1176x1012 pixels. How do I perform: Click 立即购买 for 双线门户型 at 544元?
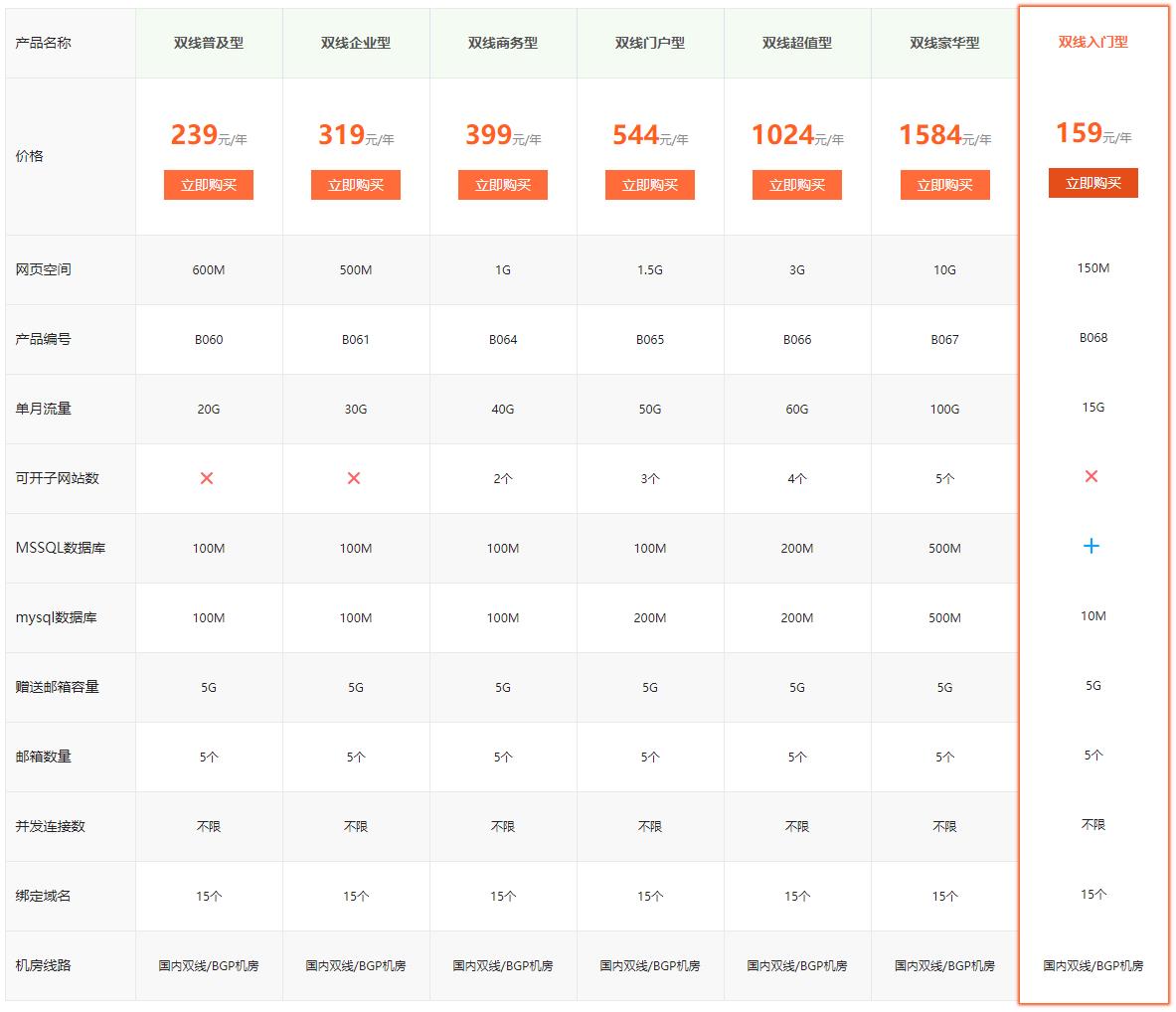point(649,185)
